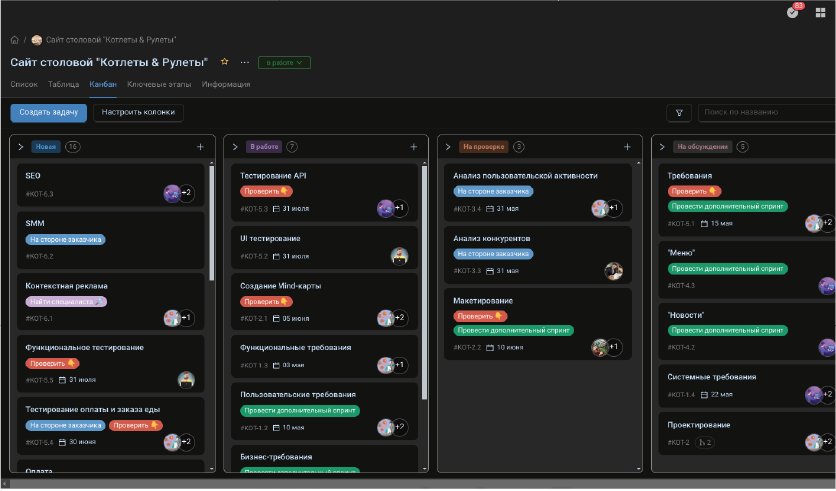Switch to the Таблица tab
Screen dimensions: 836x491
63,84
